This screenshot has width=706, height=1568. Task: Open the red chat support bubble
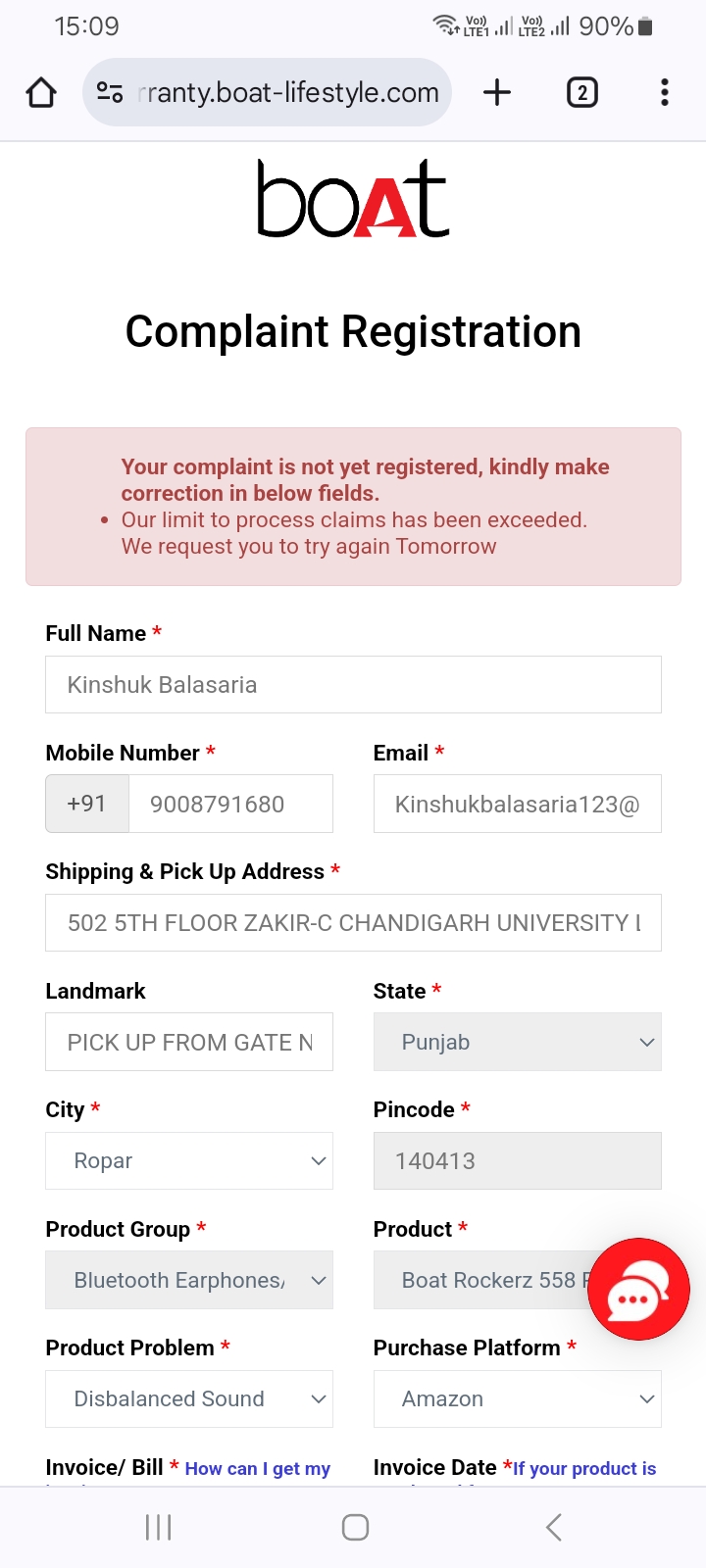[x=638, y=1289]
